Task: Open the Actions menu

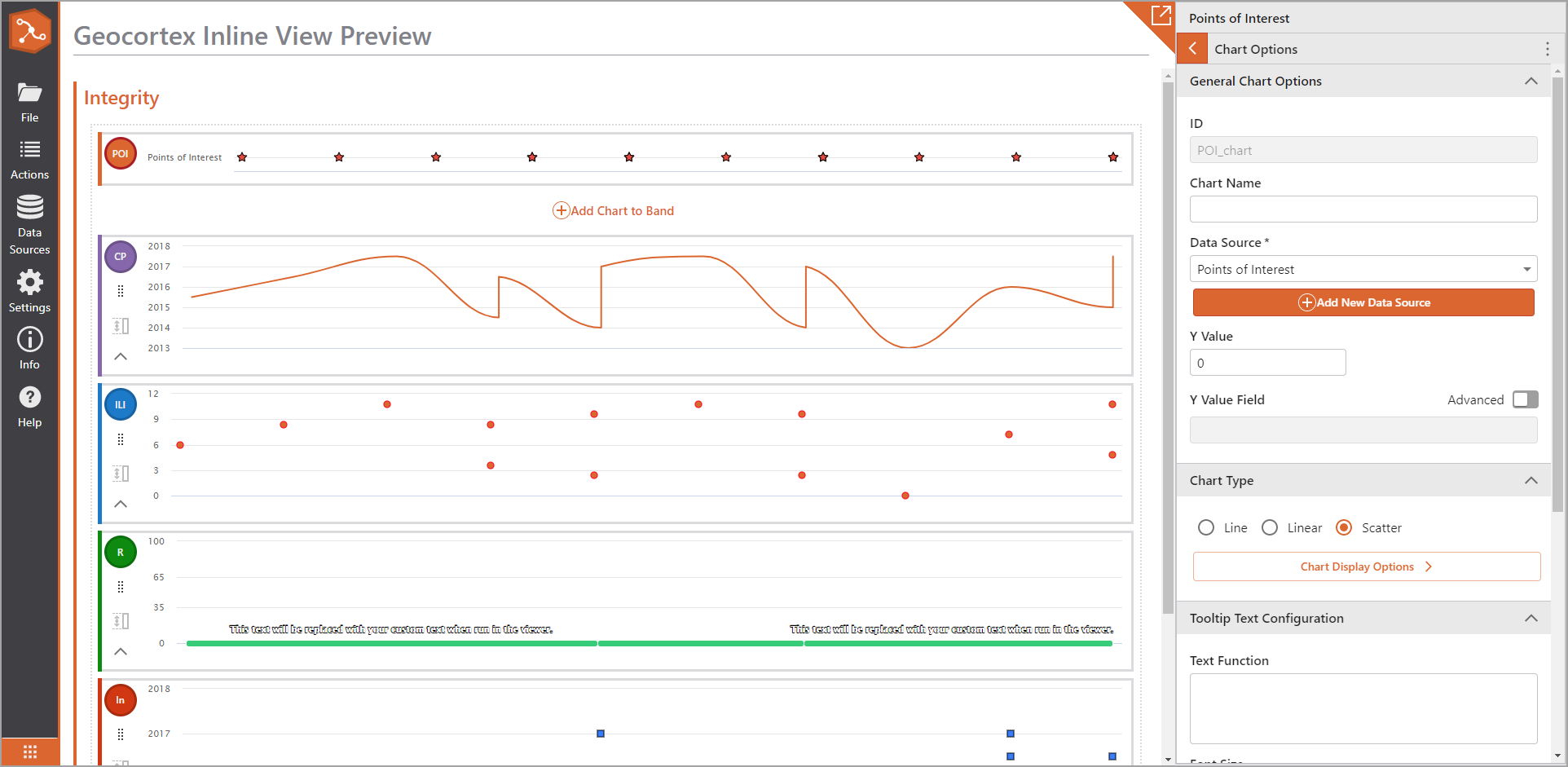Action: point(30,160)
